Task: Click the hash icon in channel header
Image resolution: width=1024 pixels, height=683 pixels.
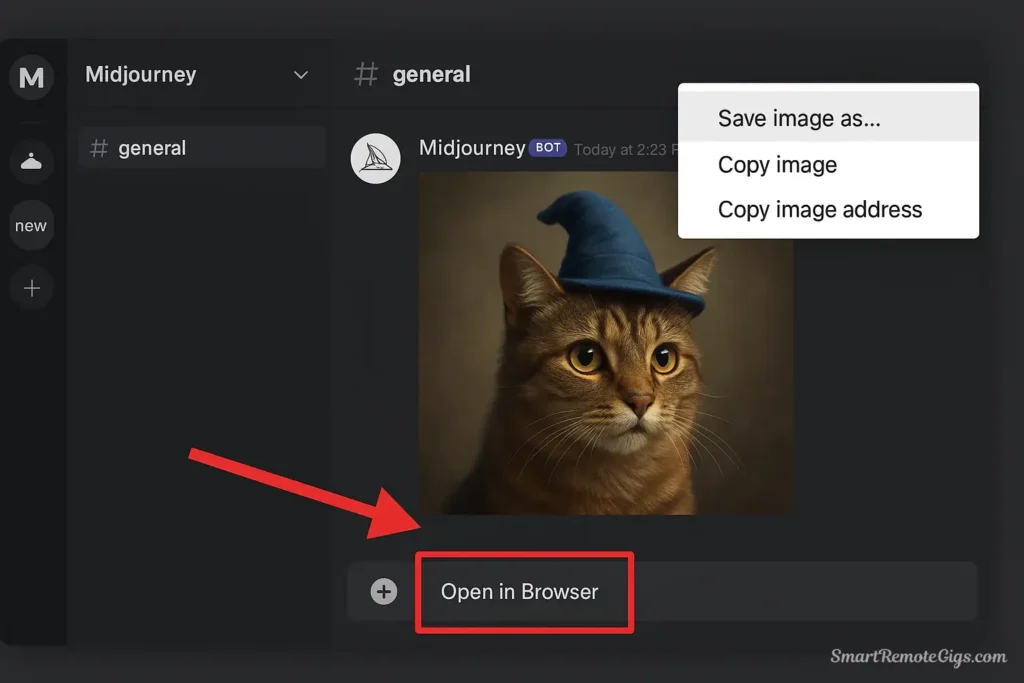Action: (x=367, y=75)
